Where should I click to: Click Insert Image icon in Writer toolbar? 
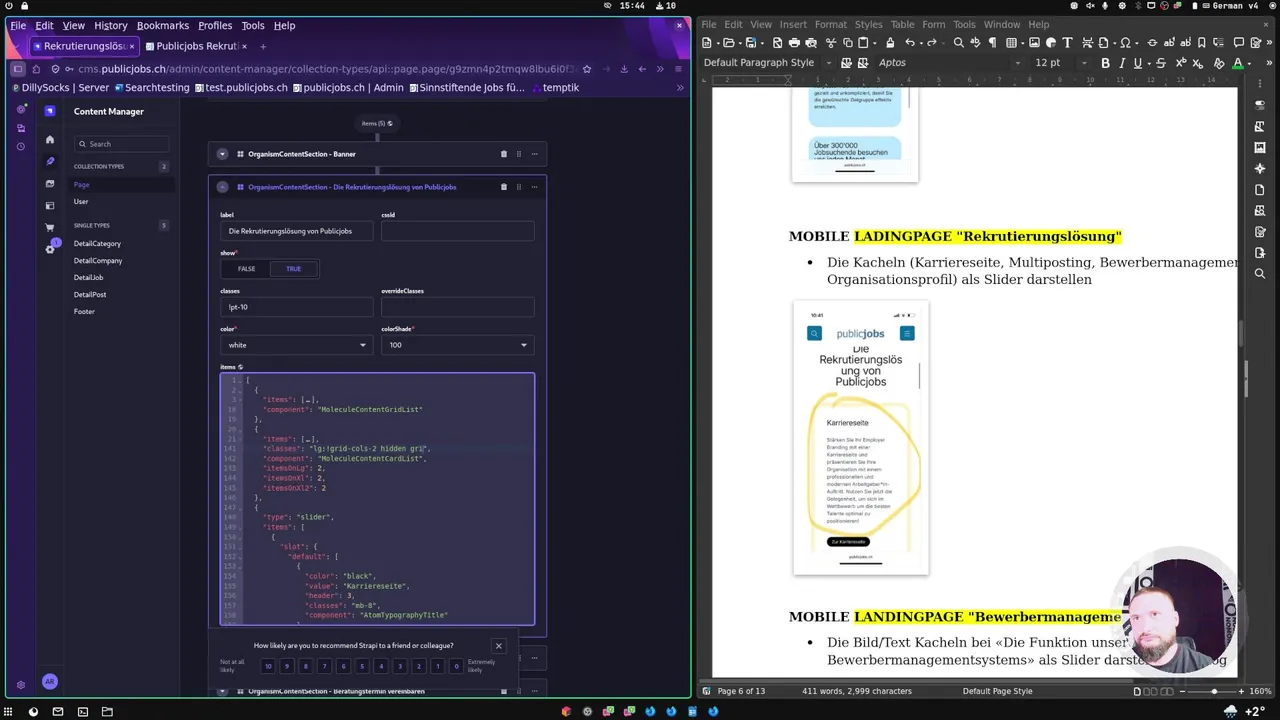tap(1034, 43)
